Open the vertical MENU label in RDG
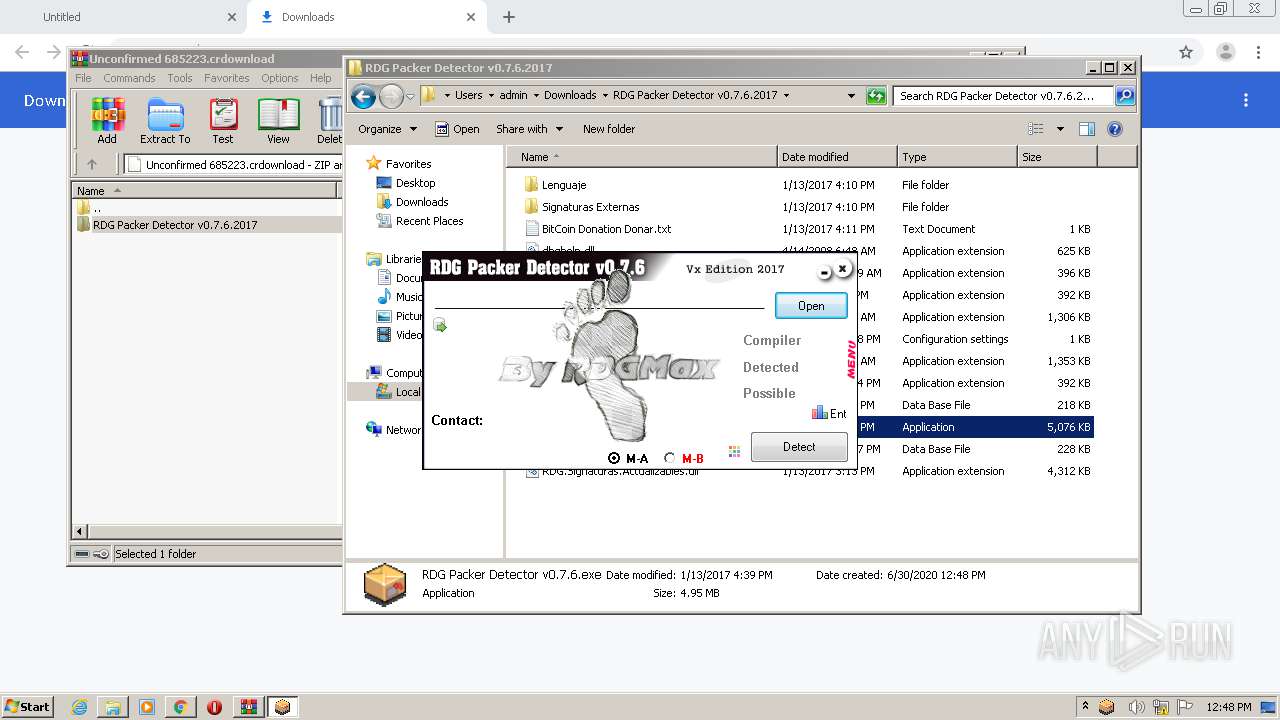The image size is (1280, 720). [x=852, y=360]
